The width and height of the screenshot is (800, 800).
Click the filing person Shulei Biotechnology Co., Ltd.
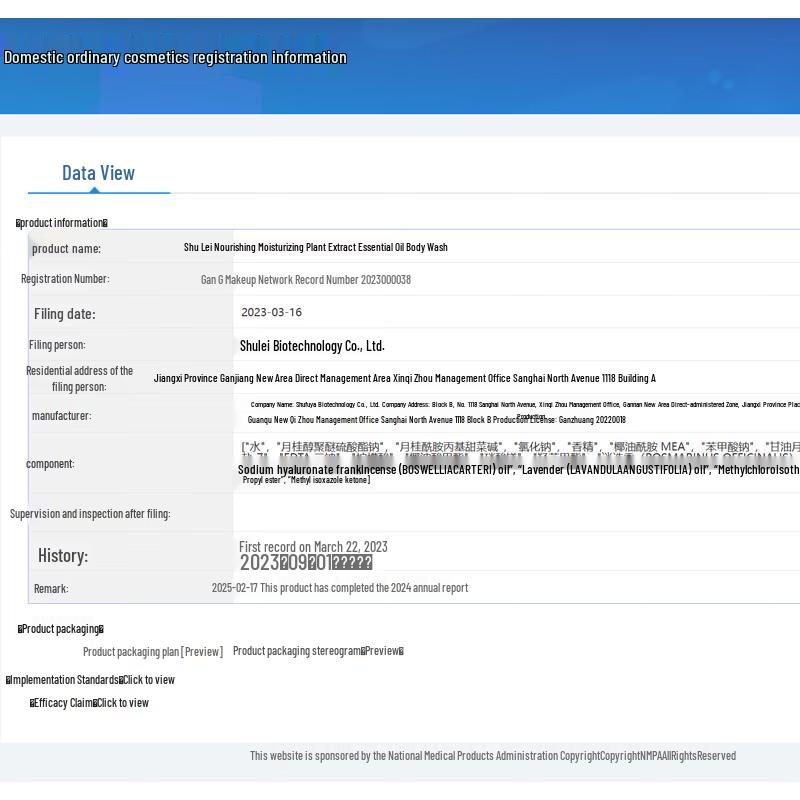(x=312, y=346)
